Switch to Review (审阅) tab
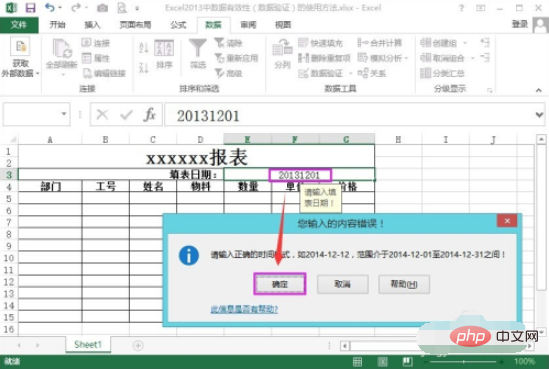The image size is (549, 369). click(248, 25)
